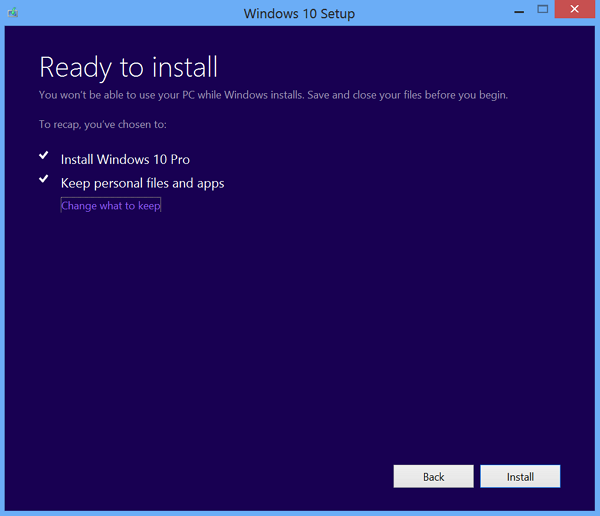
Task: Click the Windows Setup title bar icon
Action: (13, 13)
